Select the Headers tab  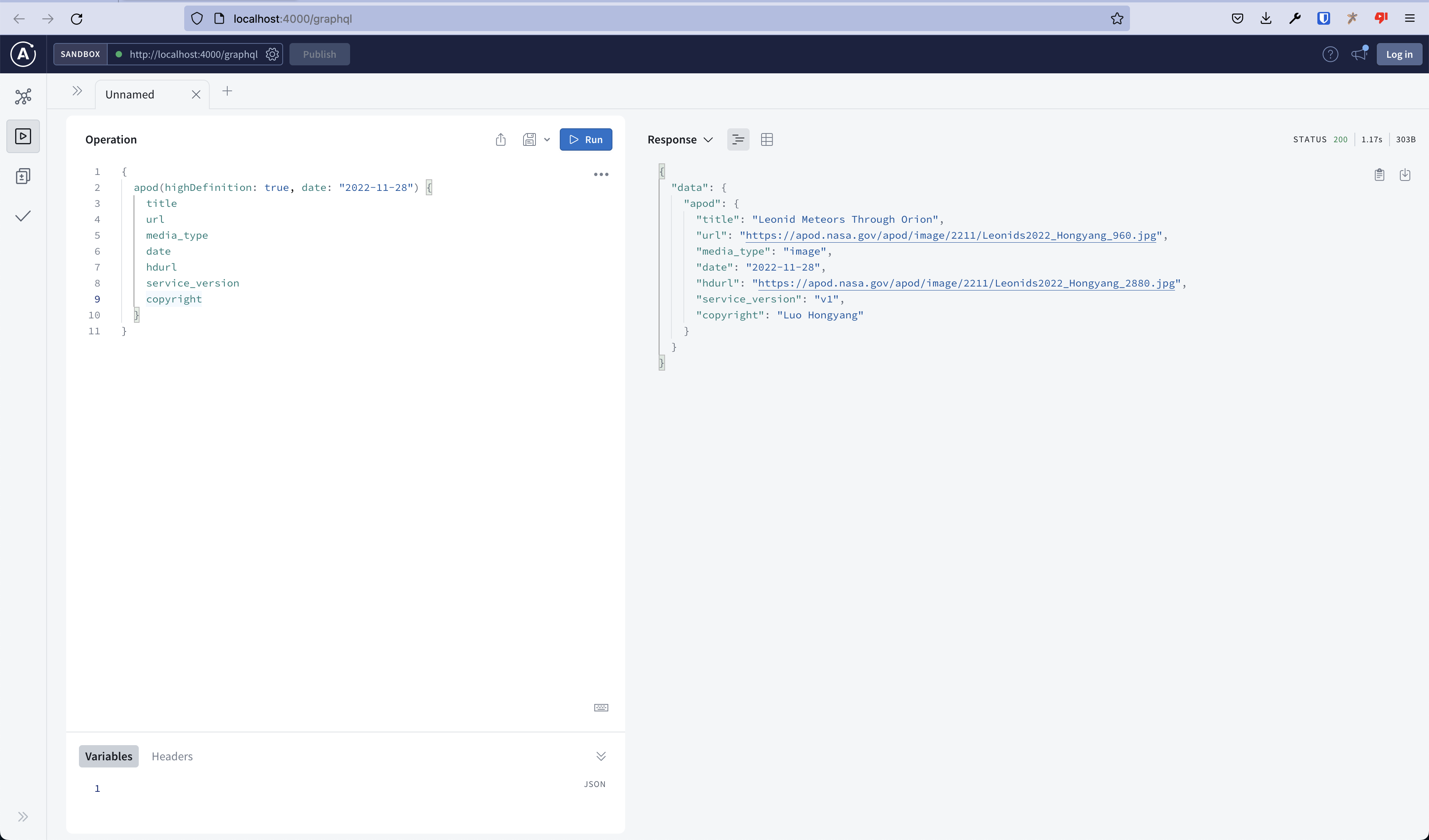coord(172,756)
